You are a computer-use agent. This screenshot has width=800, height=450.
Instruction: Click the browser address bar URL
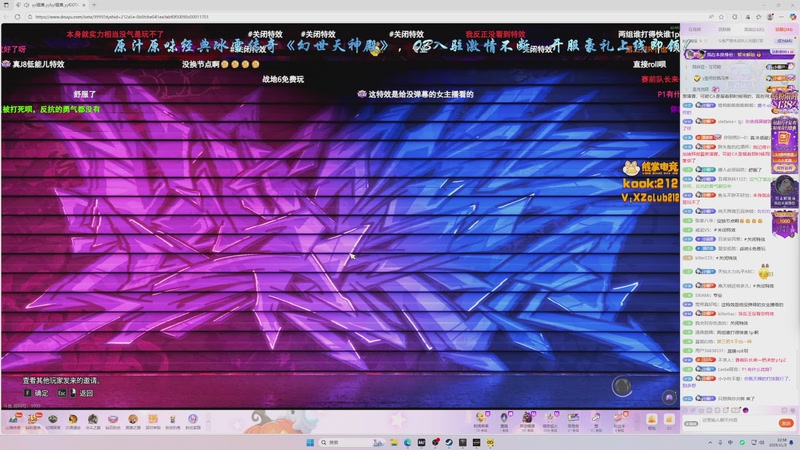click(121, 17)
